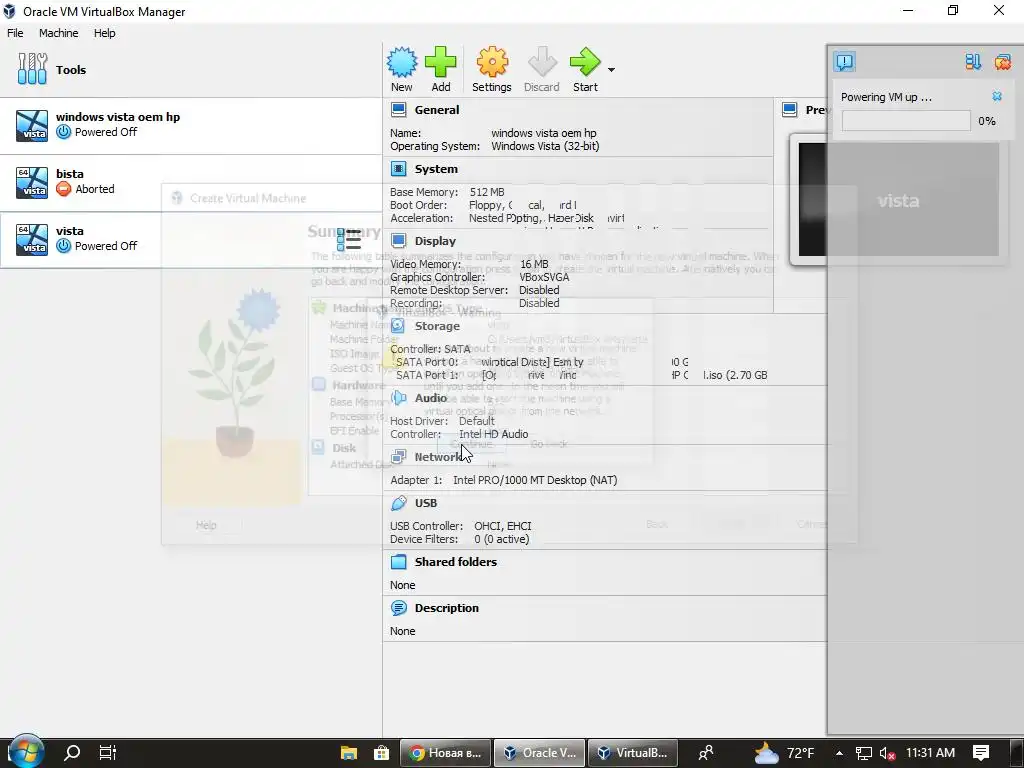Click the Description section header
The width and height of the screenshot is (1024, 768).
(x=446, y=608)
